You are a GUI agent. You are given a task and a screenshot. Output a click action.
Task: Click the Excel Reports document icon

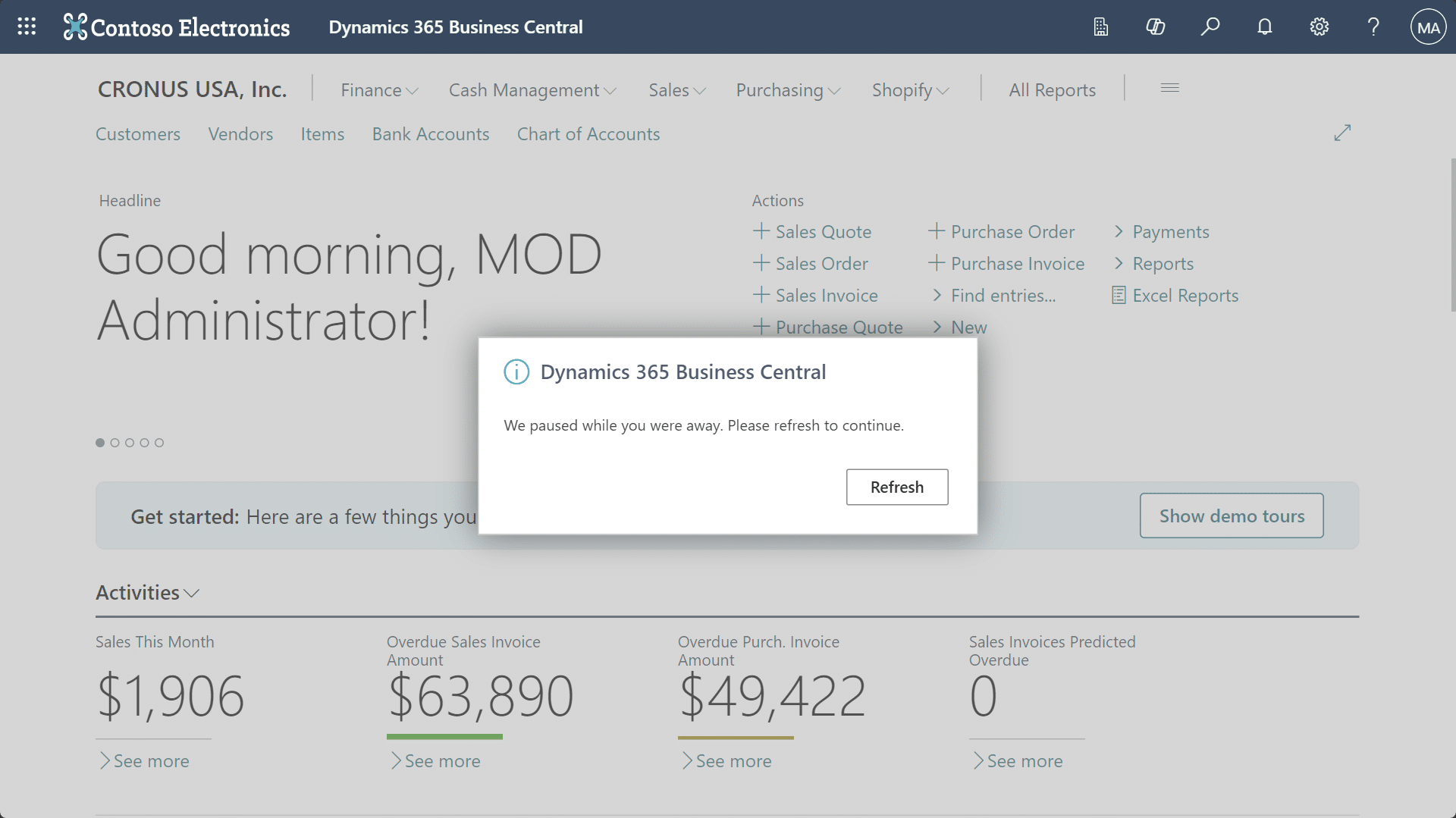point(1119,295)
